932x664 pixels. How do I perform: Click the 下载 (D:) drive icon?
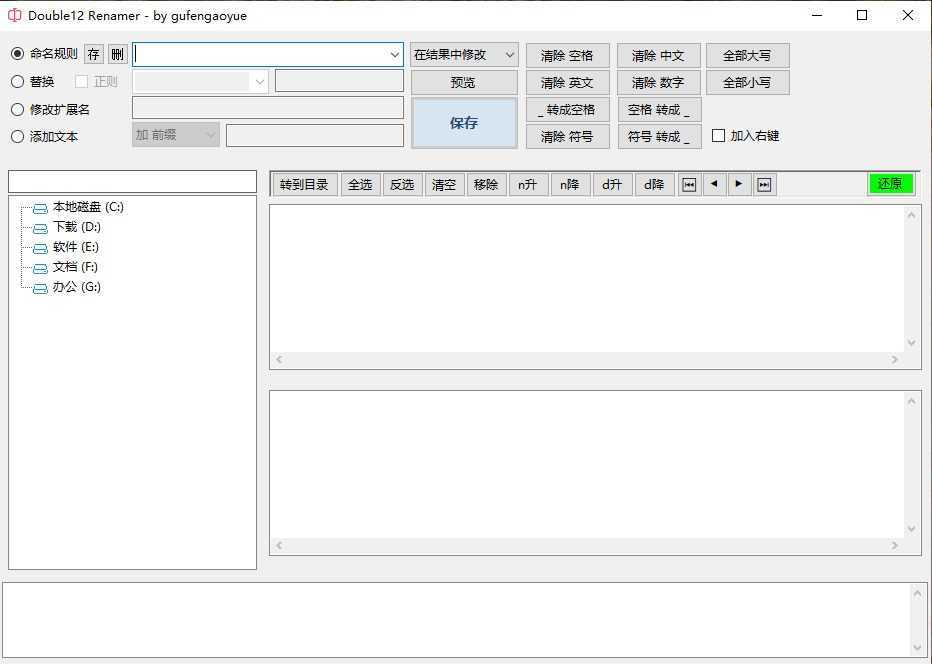[40, 227]
